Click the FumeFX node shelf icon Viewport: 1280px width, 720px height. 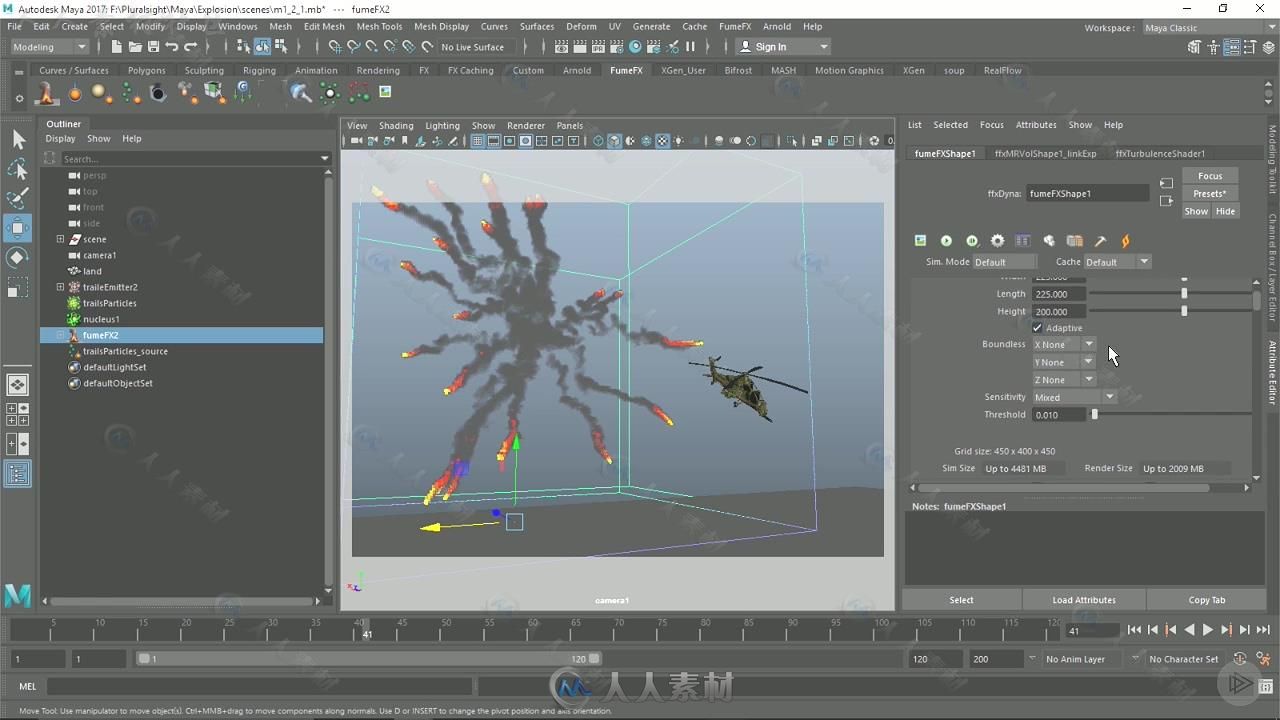tap(46, 93)
